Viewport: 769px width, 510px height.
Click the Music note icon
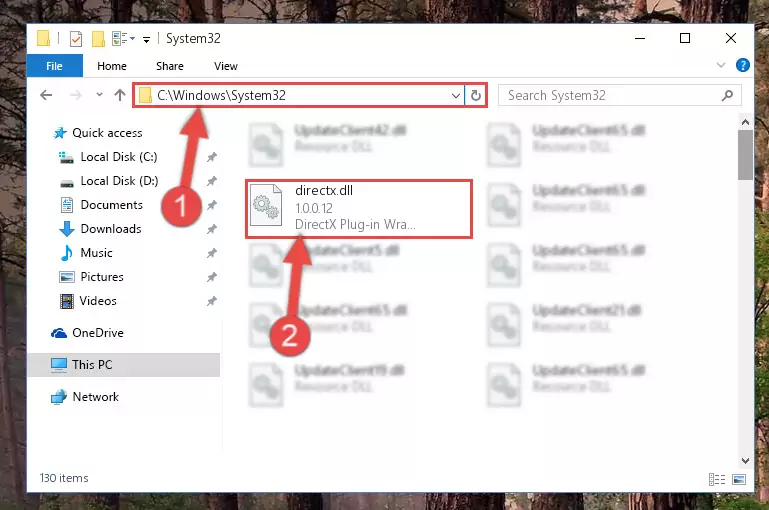[66, 253]
